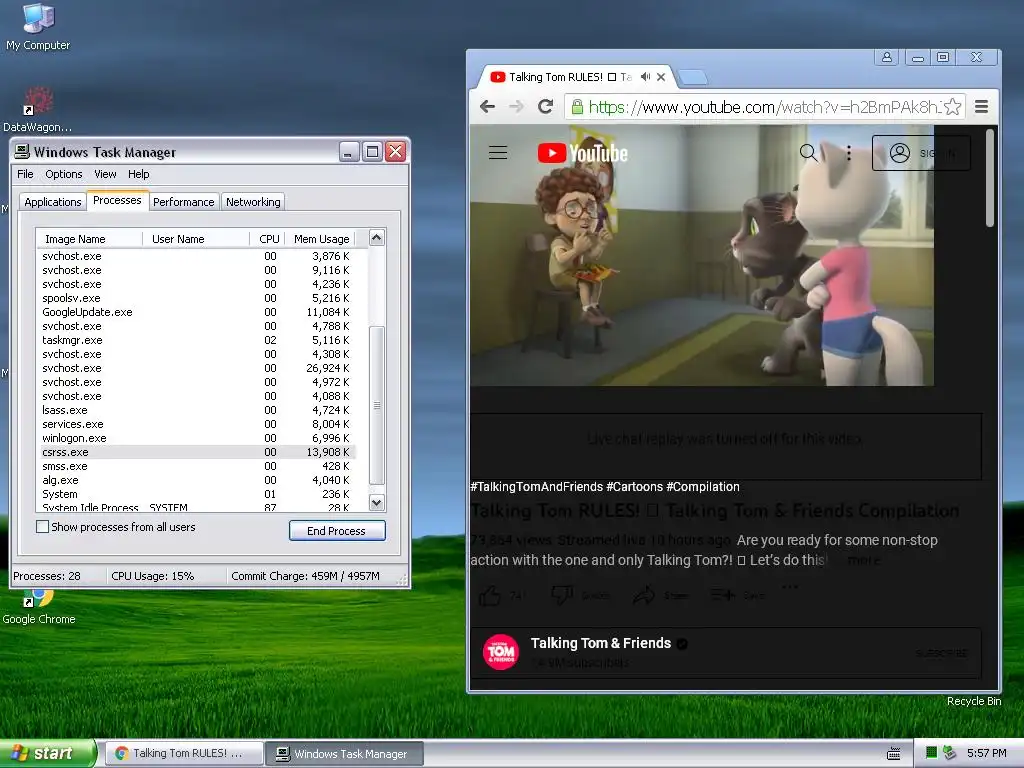
Task: Click on the video player frame
Action: click(702, 255)
